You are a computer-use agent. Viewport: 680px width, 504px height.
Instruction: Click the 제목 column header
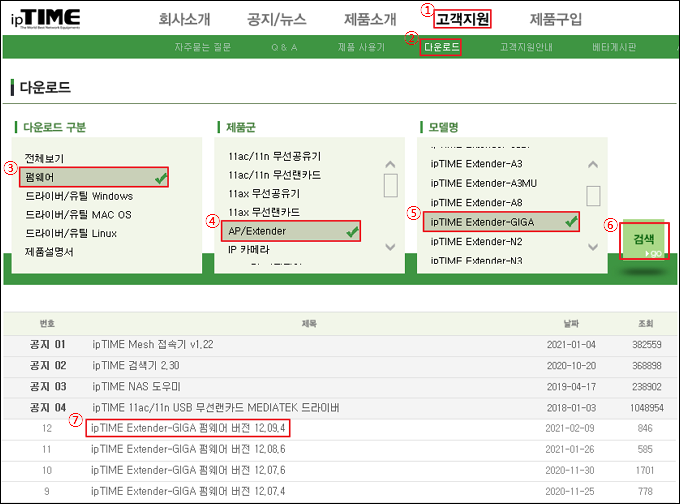309,324
